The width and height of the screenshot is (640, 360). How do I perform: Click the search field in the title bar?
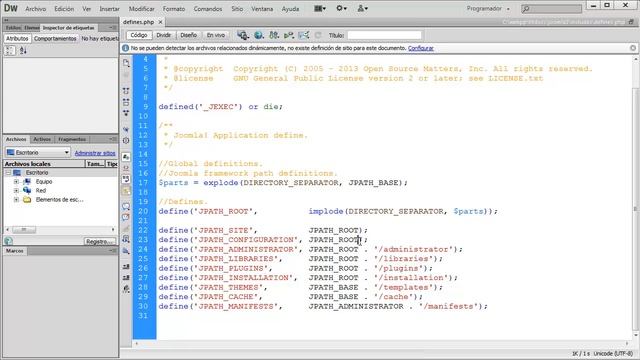pos(551,9)
